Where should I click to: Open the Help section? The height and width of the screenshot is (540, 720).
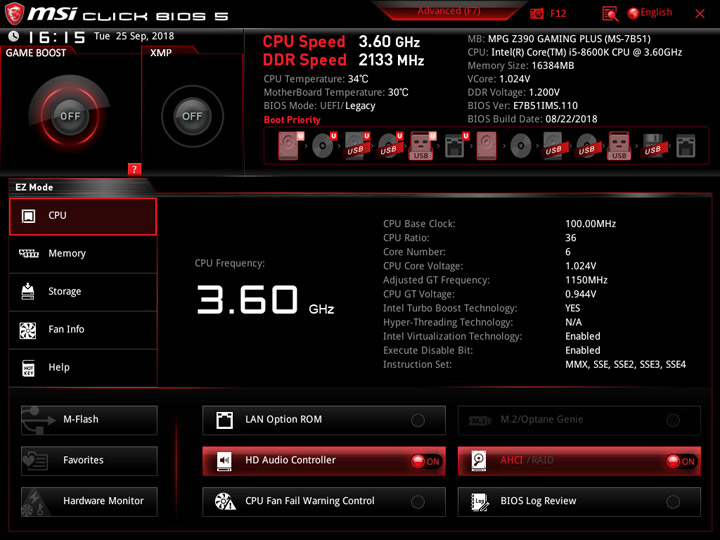pos(83,368)
